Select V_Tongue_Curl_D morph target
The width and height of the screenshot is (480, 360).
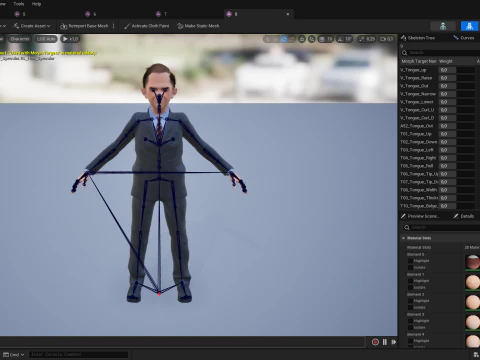417,118
